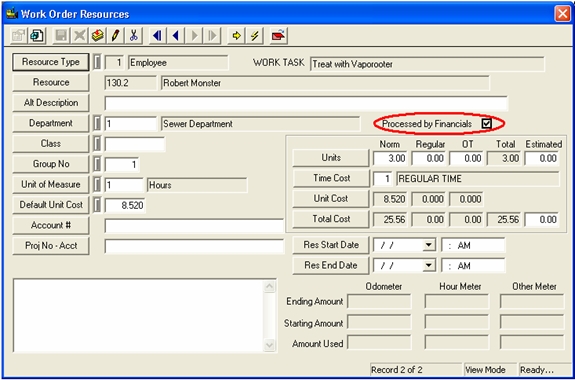Click the OT units field
Viewport: 575px width, 380px height.
pos(466,159)
